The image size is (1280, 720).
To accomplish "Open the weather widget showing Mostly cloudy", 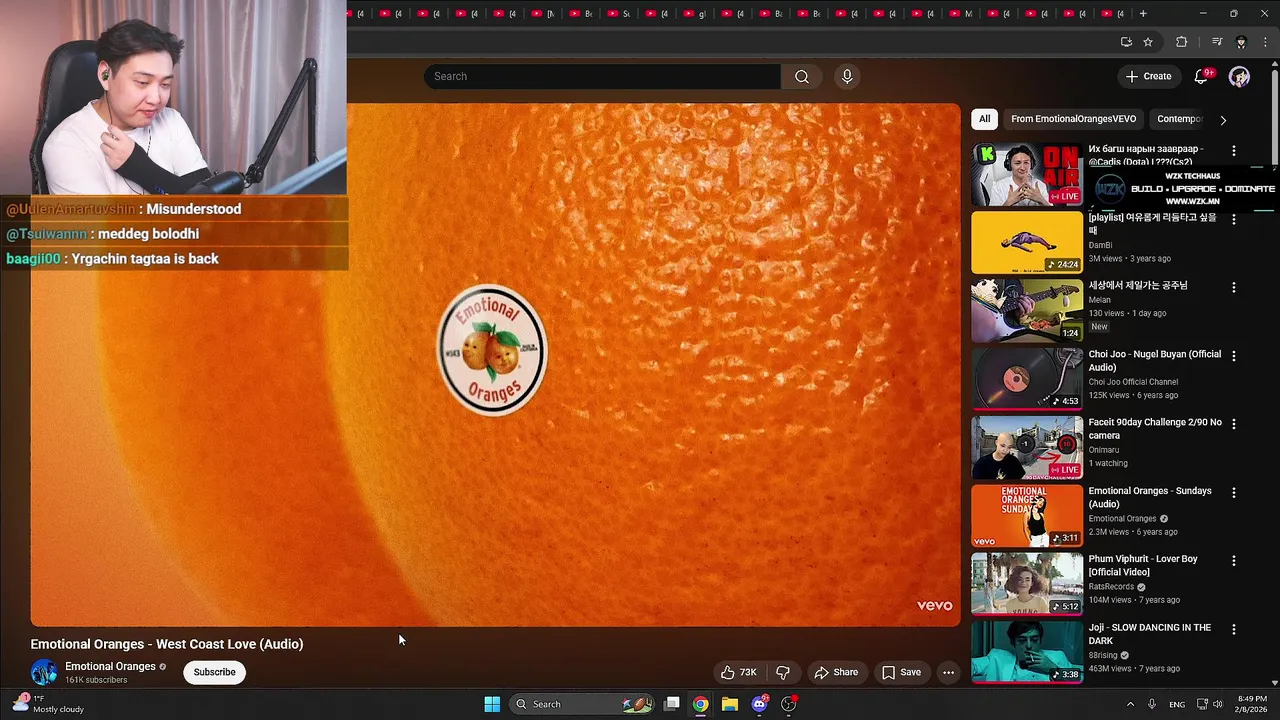I will (48, 704).
